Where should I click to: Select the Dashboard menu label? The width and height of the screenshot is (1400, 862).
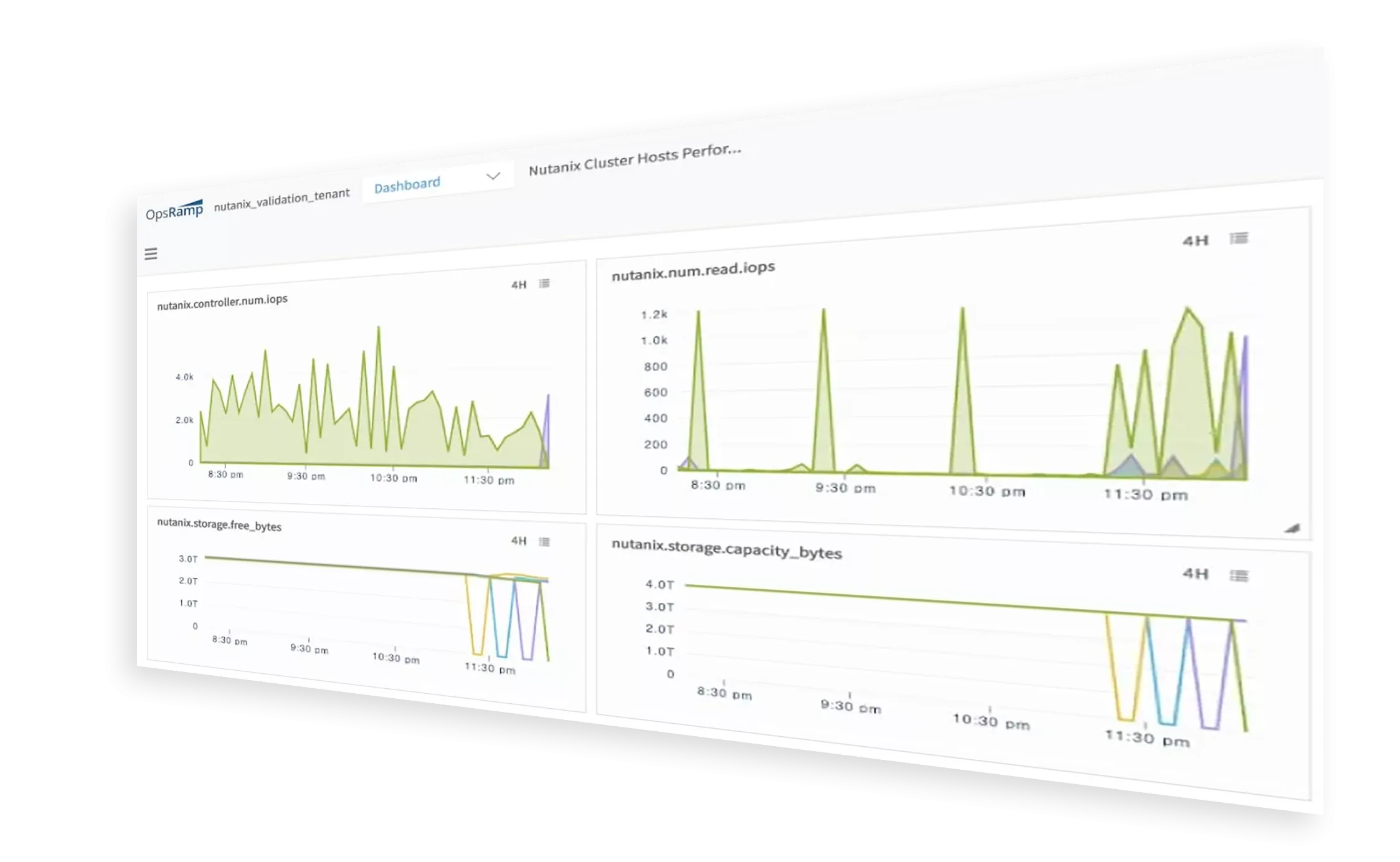click(x=407, y=184)
